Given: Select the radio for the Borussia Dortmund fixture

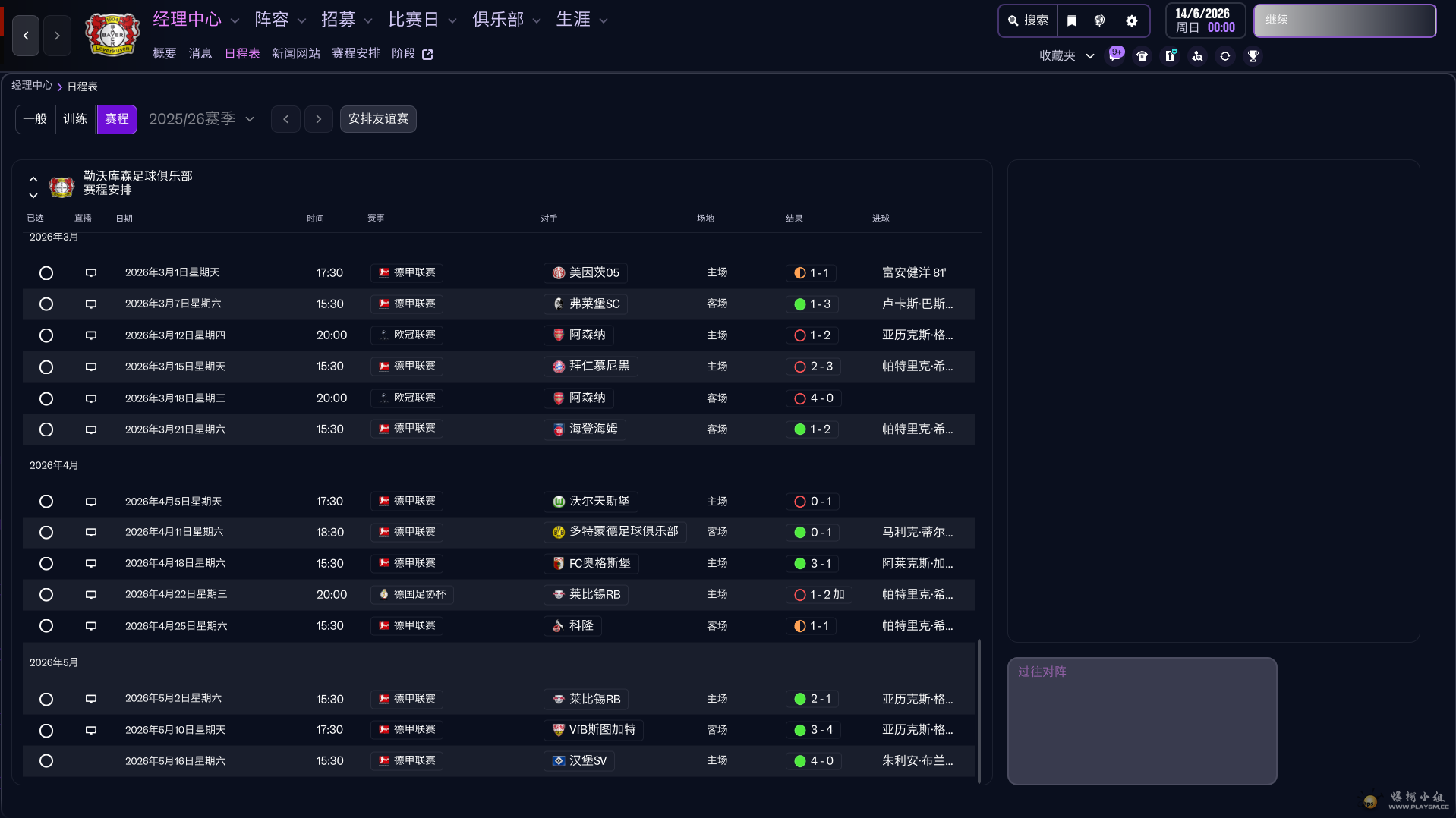Looking at the screenshot, I should [x=46, y=533].
